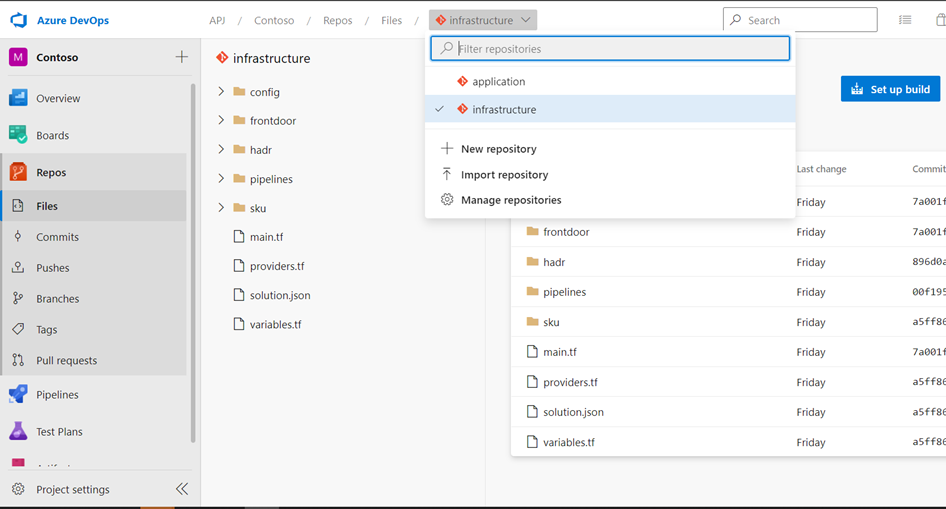Open Branches under Repos
The width and height of the screenshot is (946, 509).
click(x=57, y=299)
